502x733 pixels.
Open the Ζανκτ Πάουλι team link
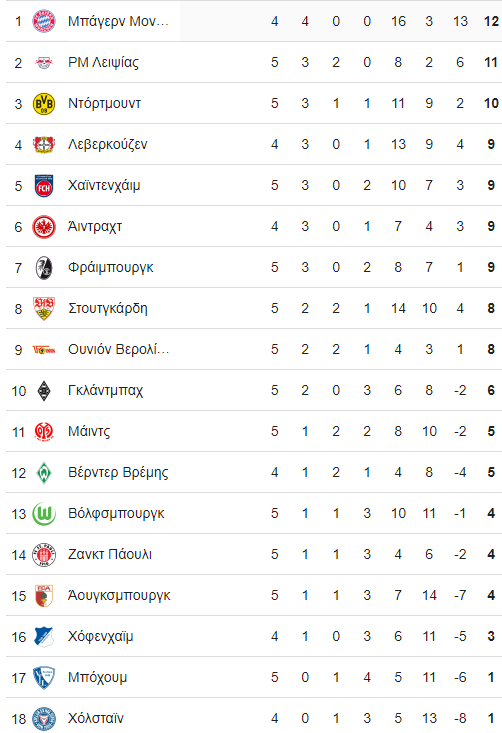[110, 554]
